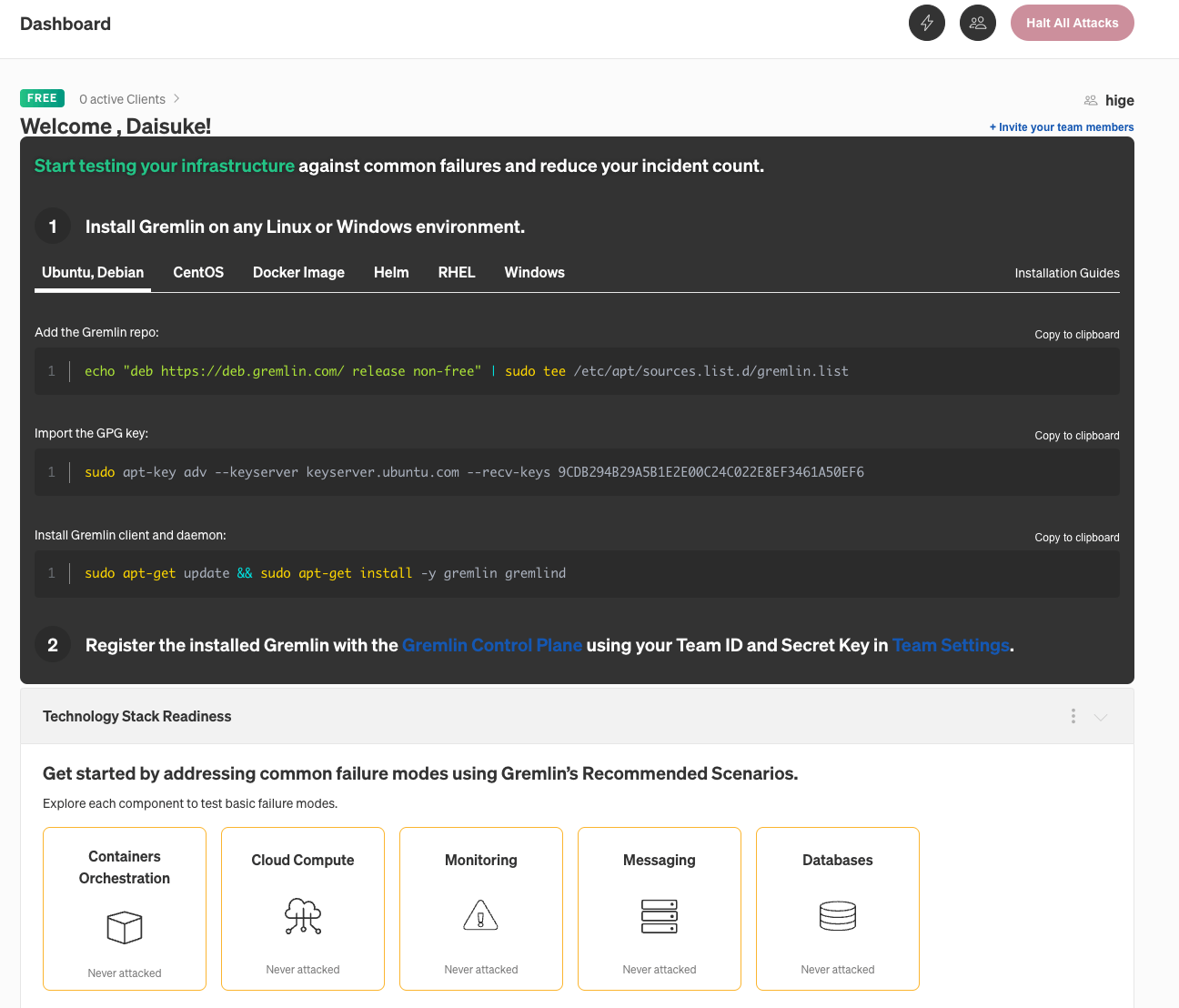Click Never attacked under Messaging
Image resolution: width=1179 pixels, height=1008 pixels.
[660, 970]
